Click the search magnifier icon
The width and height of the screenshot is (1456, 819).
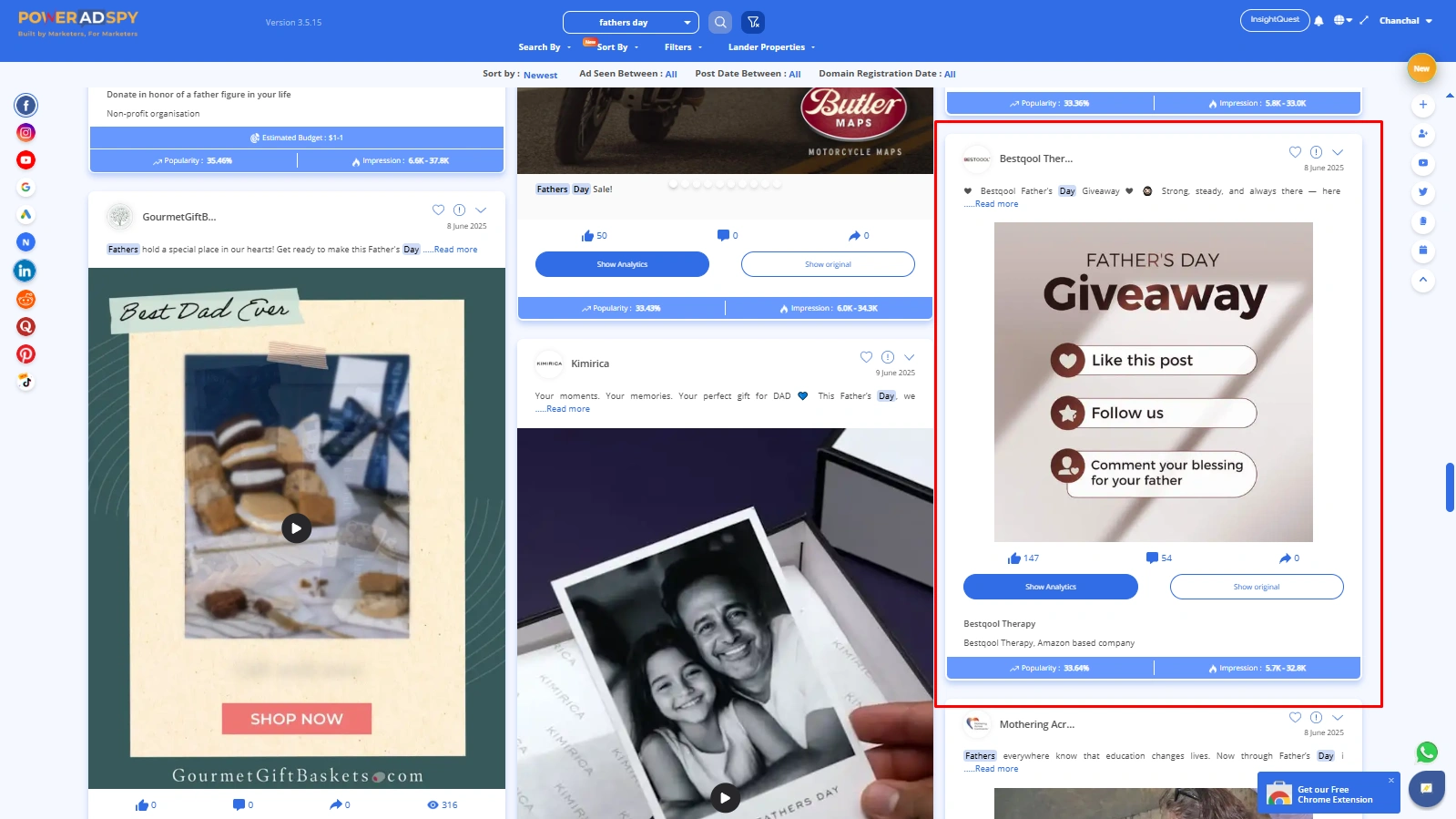point(720,22)
